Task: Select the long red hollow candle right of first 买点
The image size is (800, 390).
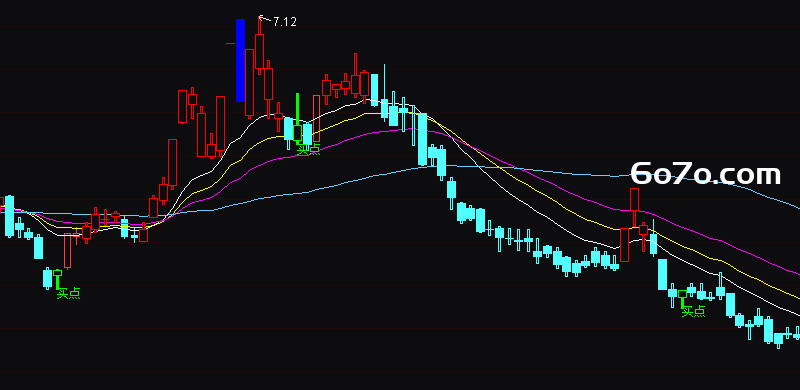Action: click(x=67, y=251)
